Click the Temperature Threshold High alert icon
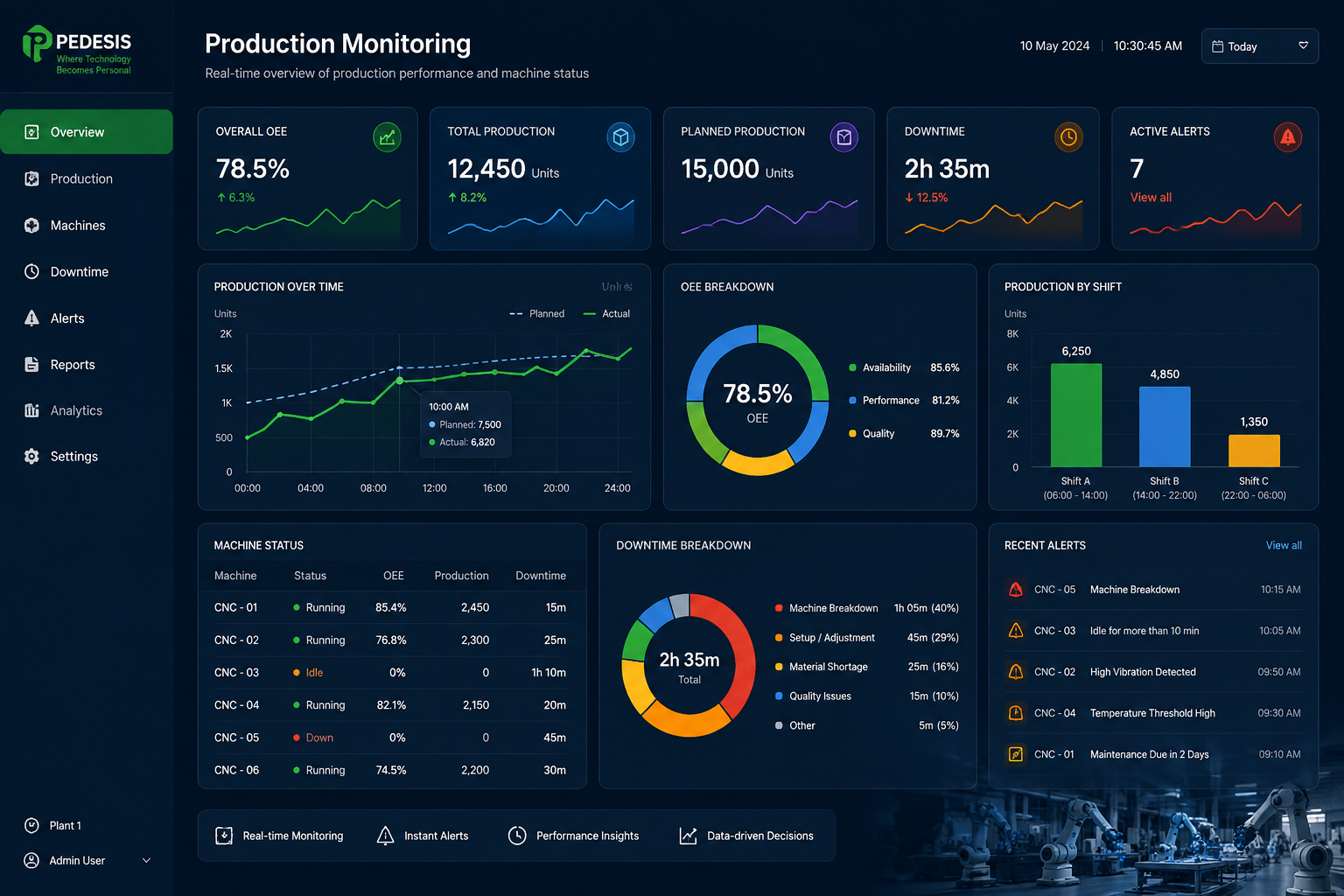1344x896 pixels. (x=1016, y=713)
